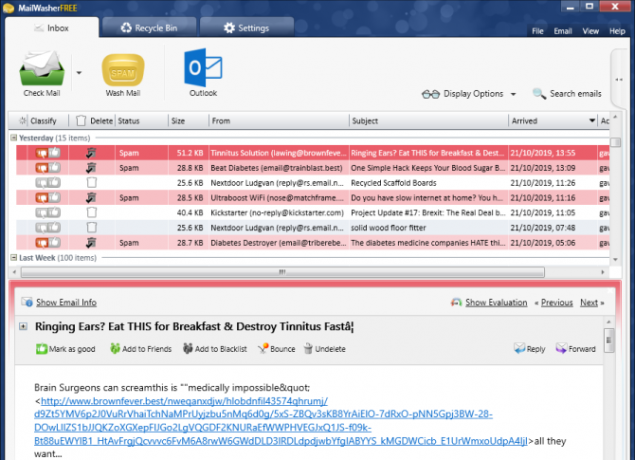The image size is (635, 460).
Task: Open the brownfever.best hyperlink in preview
Action: click(x=263, y=421)
